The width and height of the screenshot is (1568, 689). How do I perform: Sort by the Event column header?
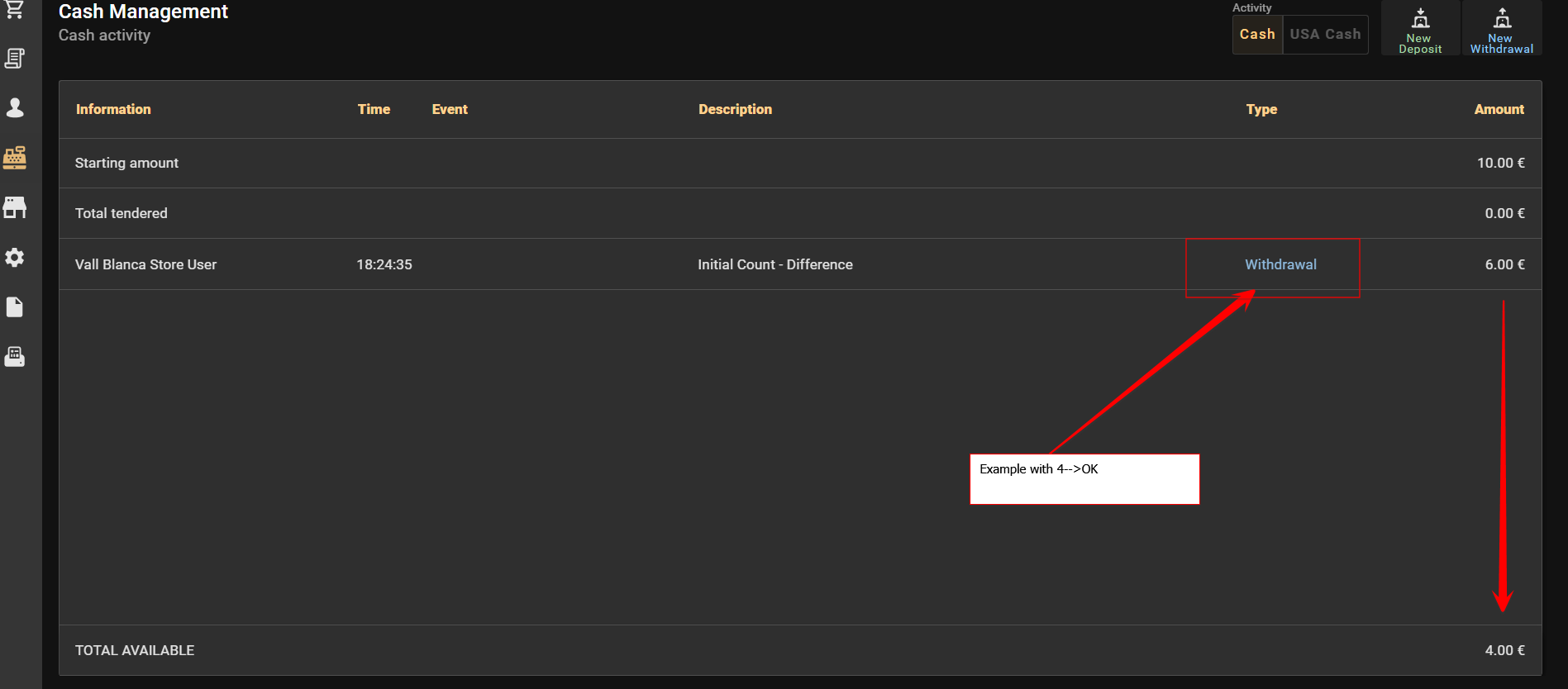[450, 109]
